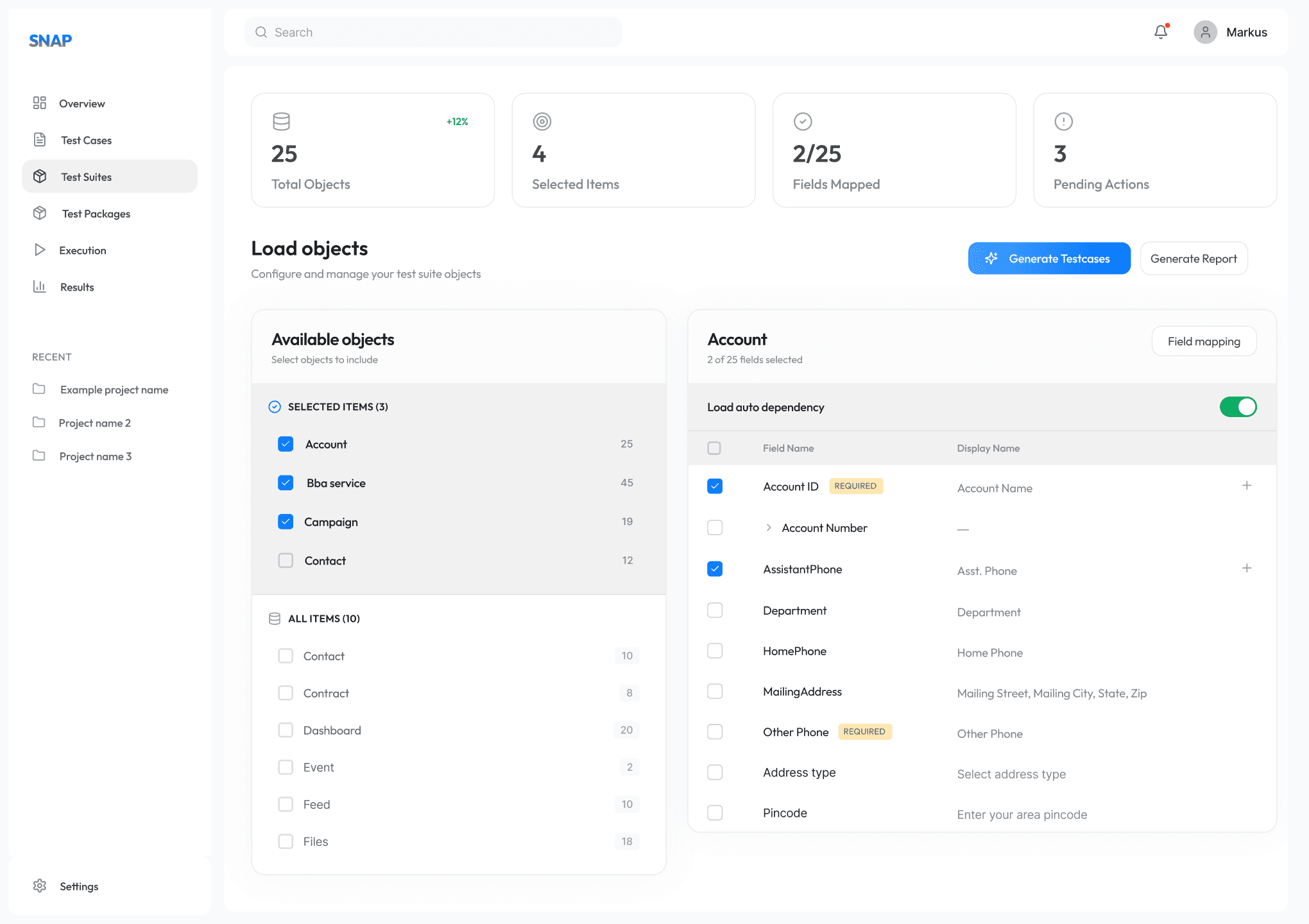Uncheck the Bba service checkbox
This screenshot has height=924, width=1309.
pos(286,483)
